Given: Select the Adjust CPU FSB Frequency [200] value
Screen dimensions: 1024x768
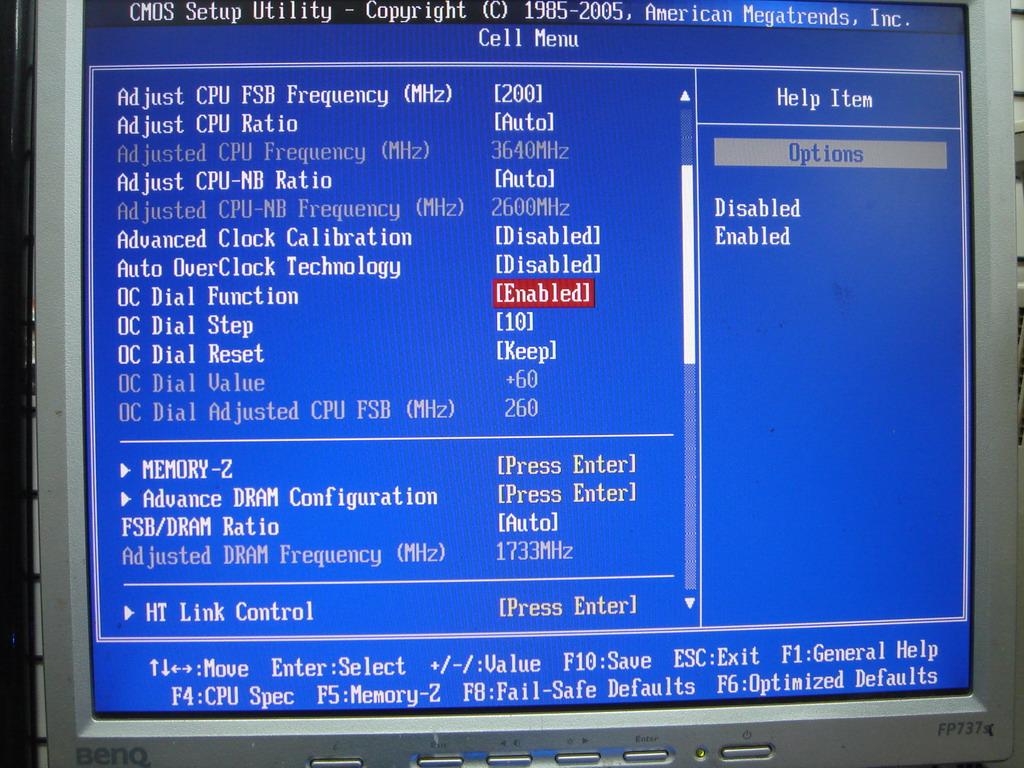Looking at the screenshot, I should [x=518, y=94].
